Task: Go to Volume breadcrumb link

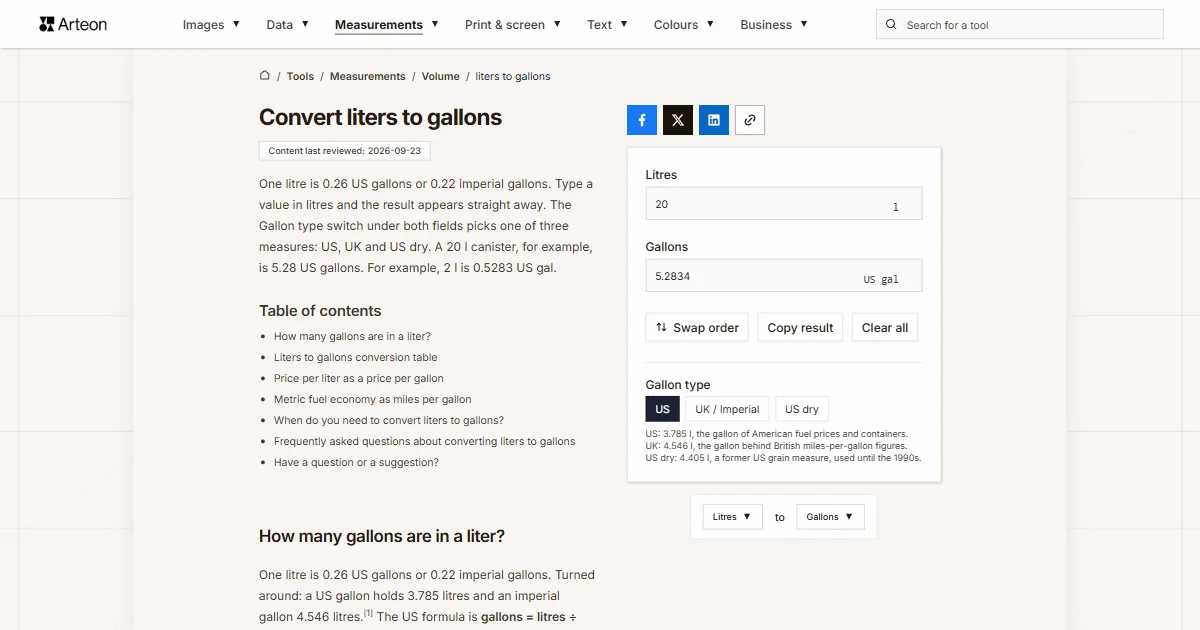Action: click(441, 76)
